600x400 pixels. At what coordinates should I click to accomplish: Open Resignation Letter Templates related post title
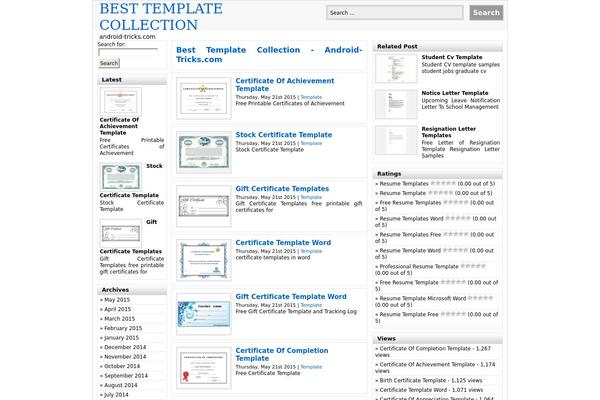click(449, 132)
